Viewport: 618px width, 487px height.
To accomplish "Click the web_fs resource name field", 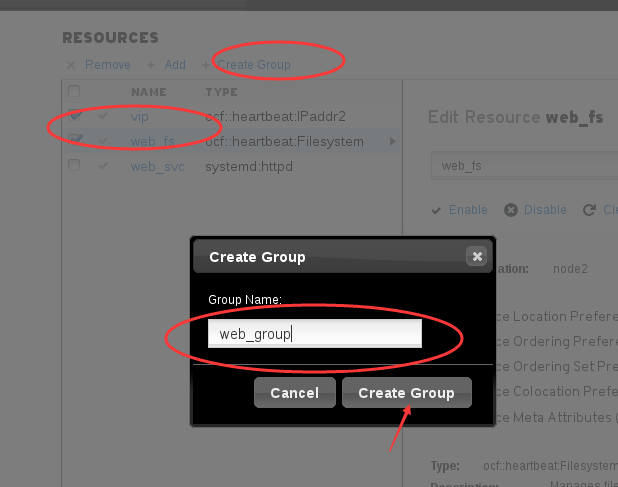I will [x=524, y=166].
